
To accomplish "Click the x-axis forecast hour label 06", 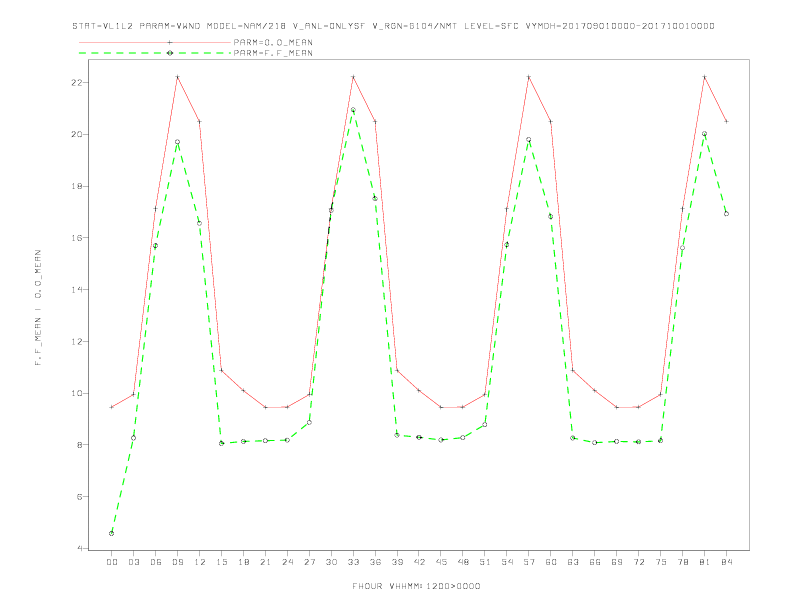I will (x=156, y=562).
